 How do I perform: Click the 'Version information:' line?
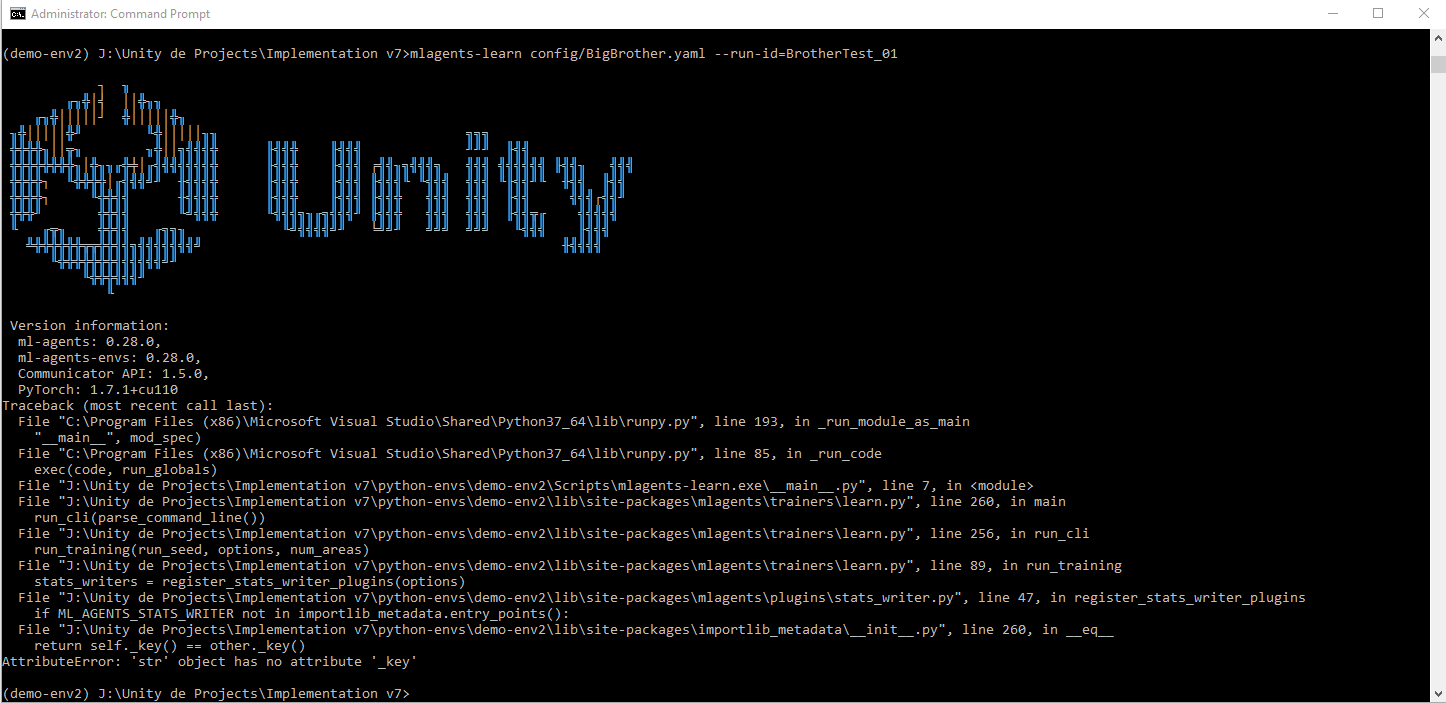point(90,326)
